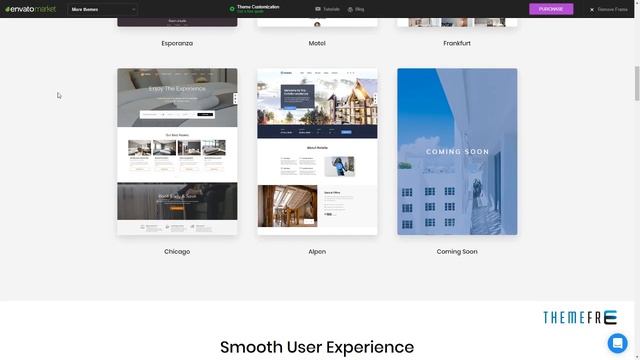The image size is (640, 360).
Task: Click the Motel demo title
Action: pyautogui.click(x=317, y=43)
